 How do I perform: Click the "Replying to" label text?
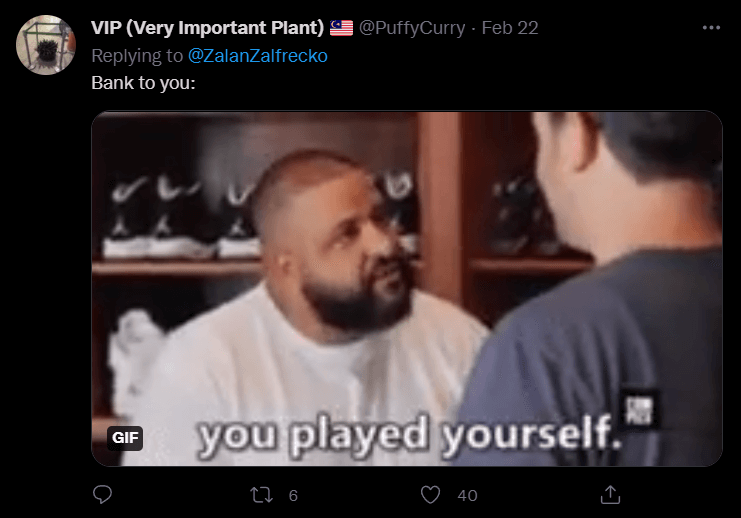(137, 56)
